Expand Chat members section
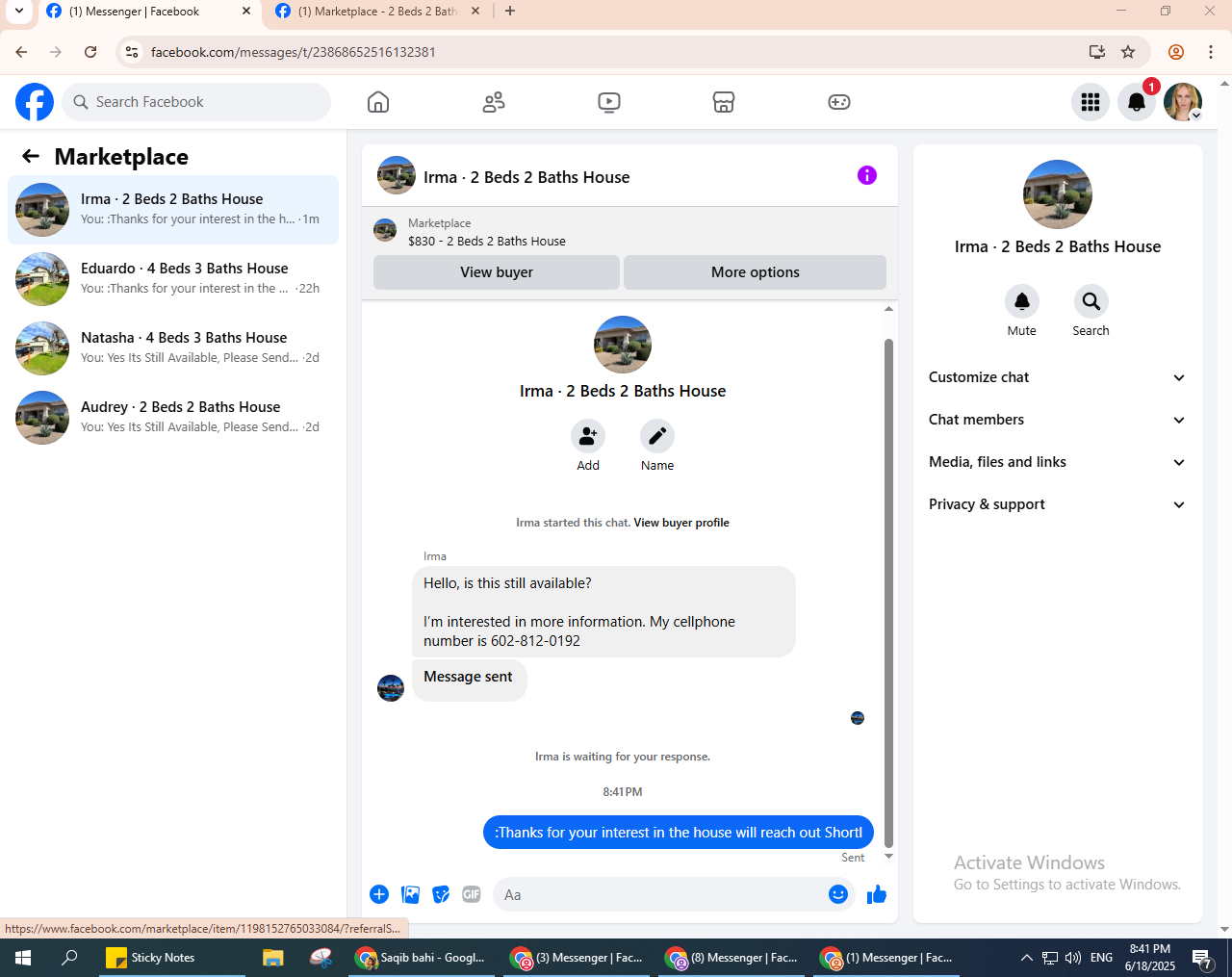 [1057, 420]
